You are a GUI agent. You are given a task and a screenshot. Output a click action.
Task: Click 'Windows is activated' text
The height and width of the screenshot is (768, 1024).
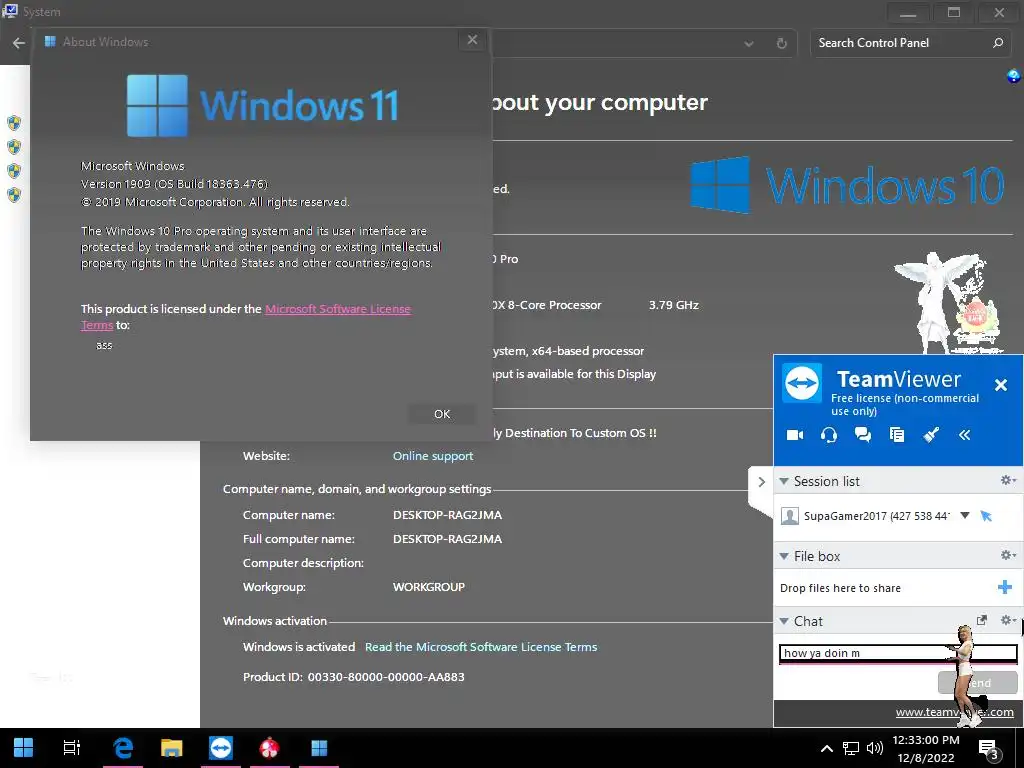click(298, 647)
